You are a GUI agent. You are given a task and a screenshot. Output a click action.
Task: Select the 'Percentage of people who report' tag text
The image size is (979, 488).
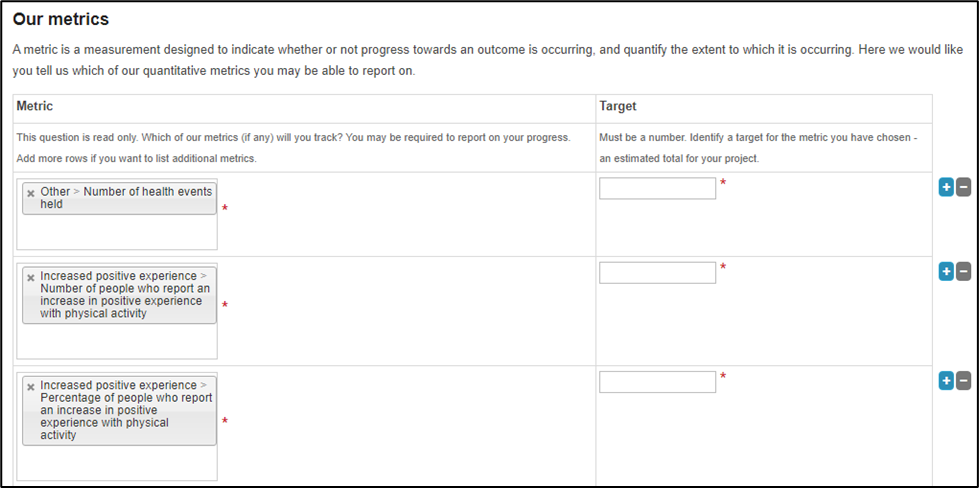click(126, 410)
